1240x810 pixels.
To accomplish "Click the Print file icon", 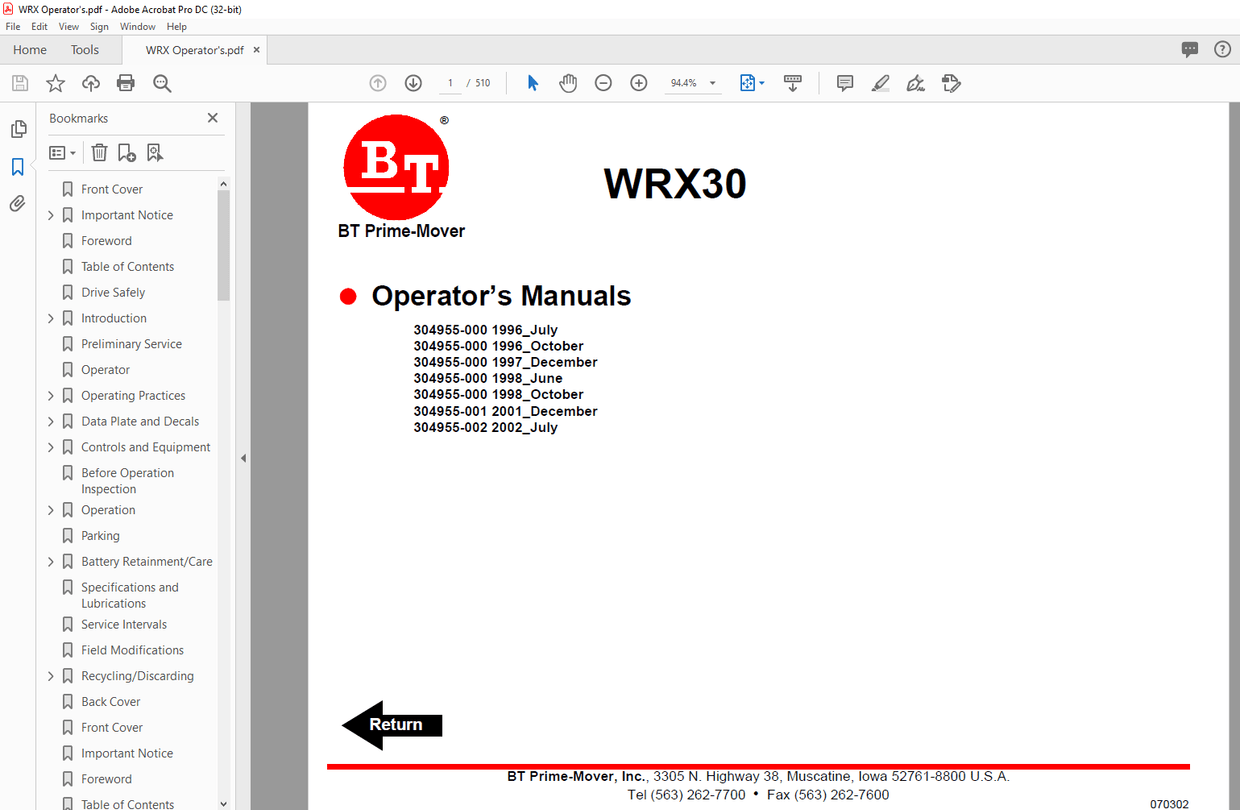I will coord(126,84).
